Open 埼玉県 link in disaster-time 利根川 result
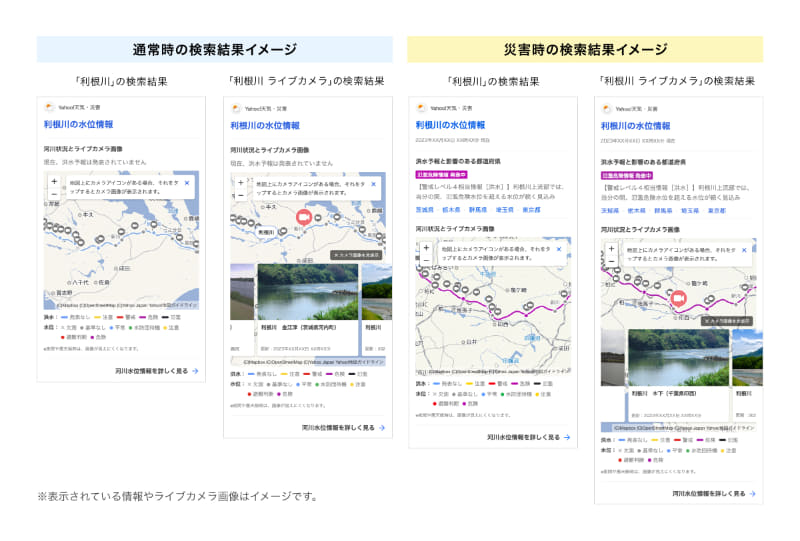 coord(505,210)
